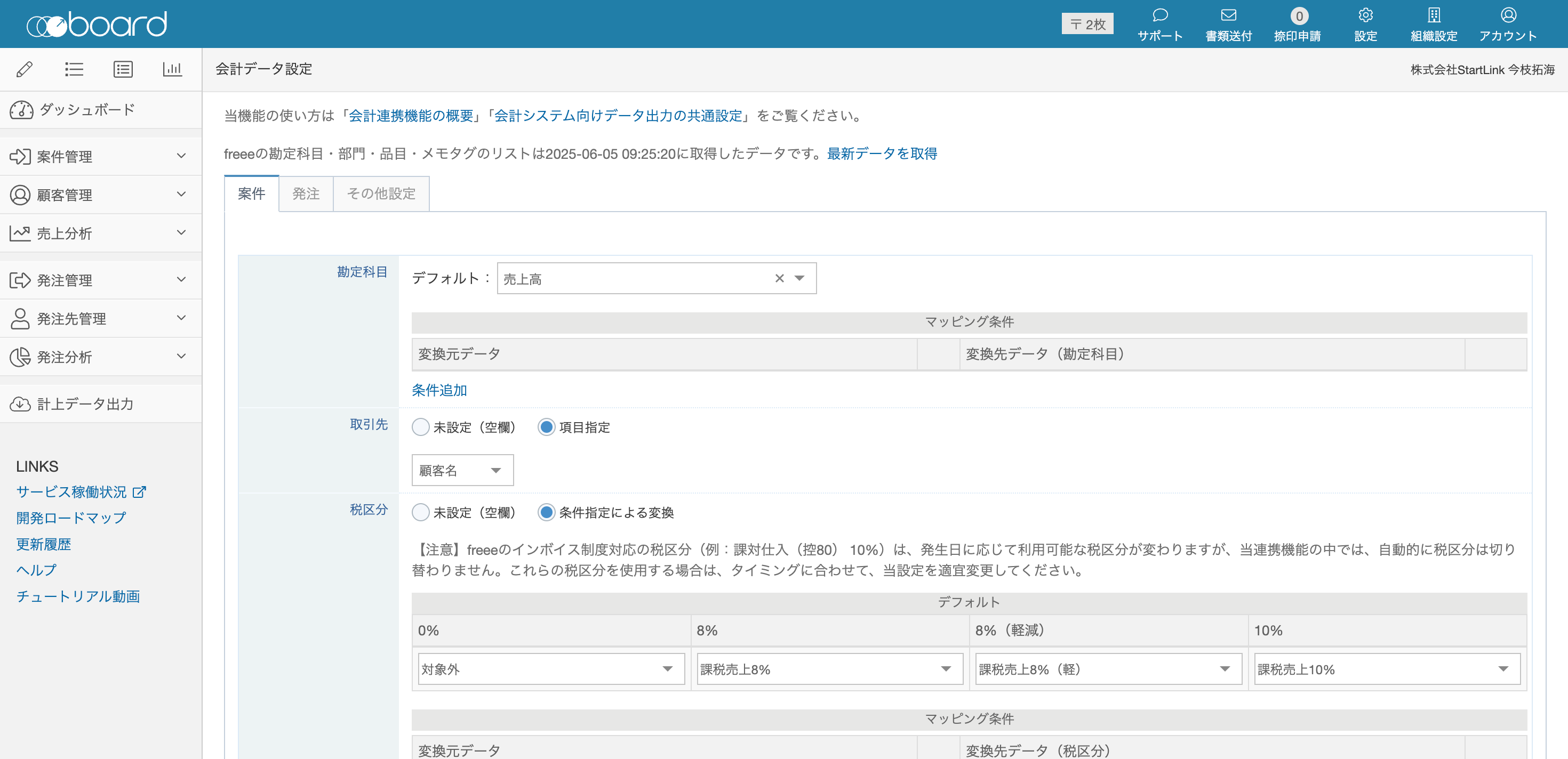Open サービス稼働状況 link

coord(71,492)
